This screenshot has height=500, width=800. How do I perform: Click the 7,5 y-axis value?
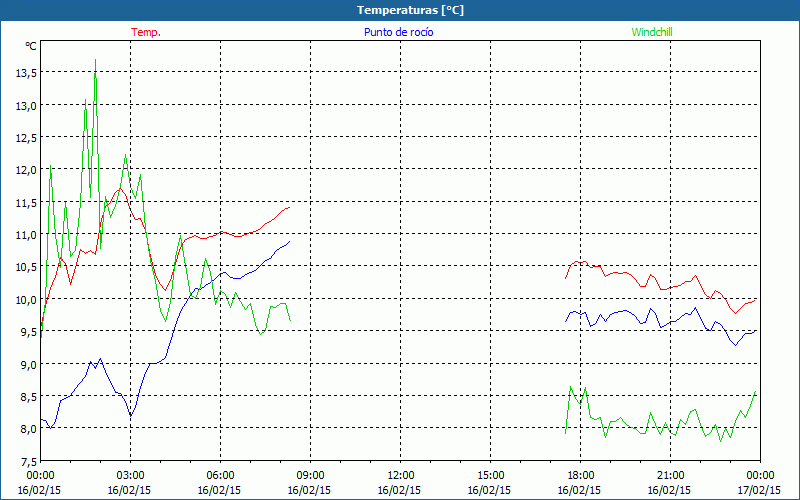(28, 461)
